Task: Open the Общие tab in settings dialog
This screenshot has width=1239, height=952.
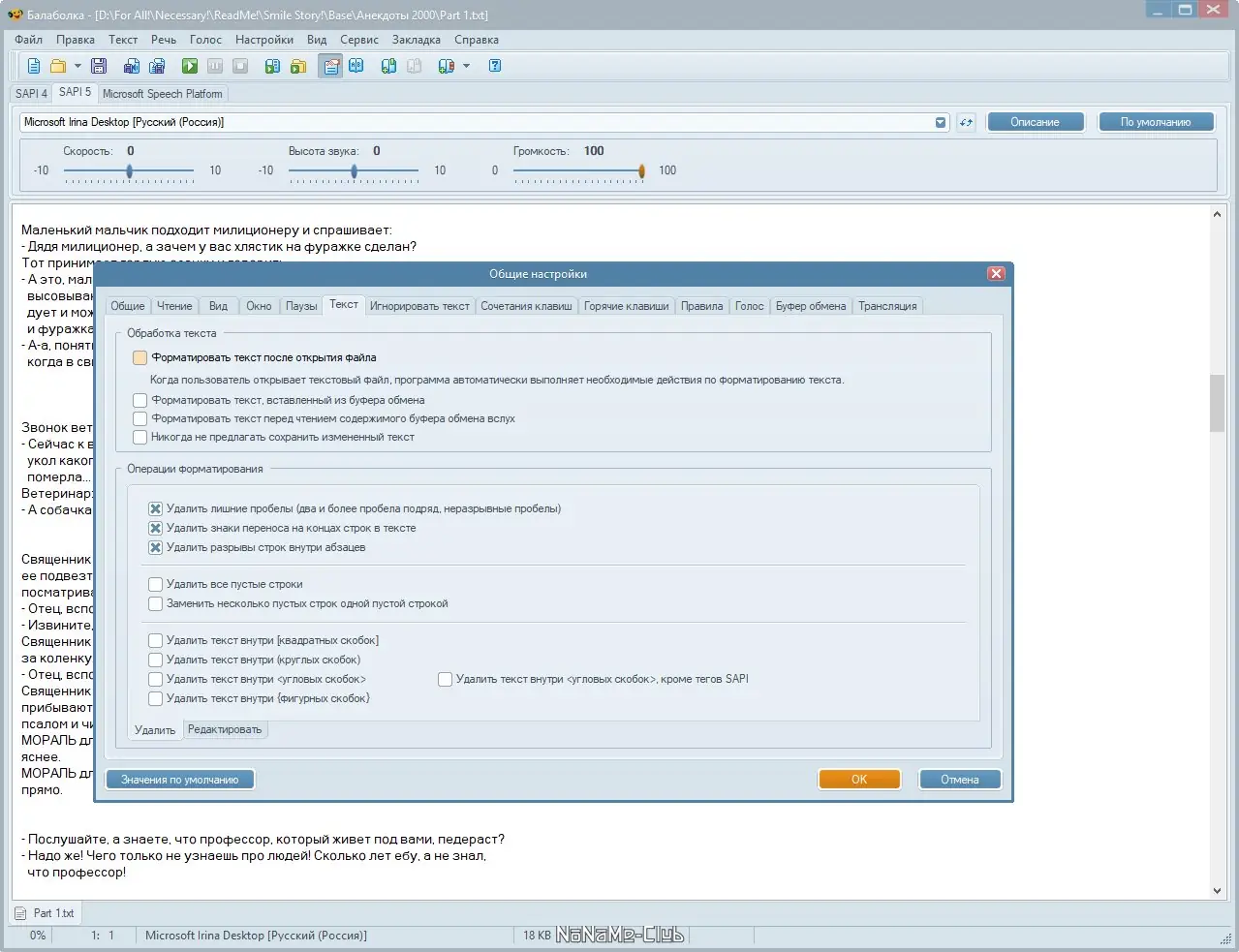Action: [128, 306]
